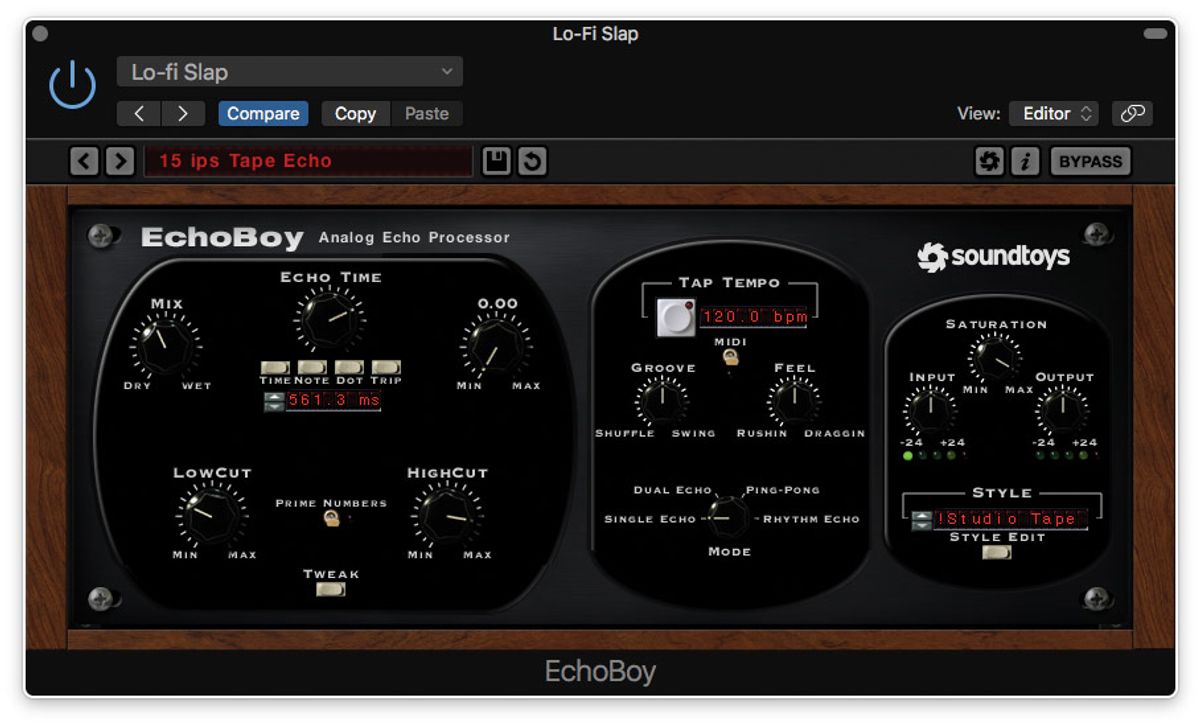This screenshot has height=726, width=1200.
Task: Click the 120.0 bpm tempo field
Action: pos(754,317)
